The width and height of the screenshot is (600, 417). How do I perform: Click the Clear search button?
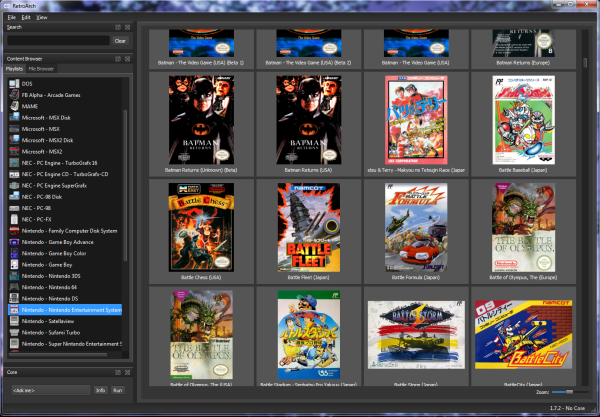click(120, 41)
